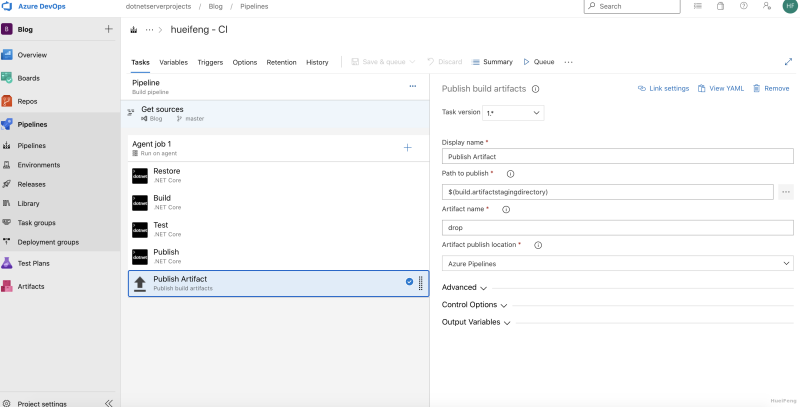Click the Summary button
800x407 pixels.
pyautogui.click(x=492, y=62)
